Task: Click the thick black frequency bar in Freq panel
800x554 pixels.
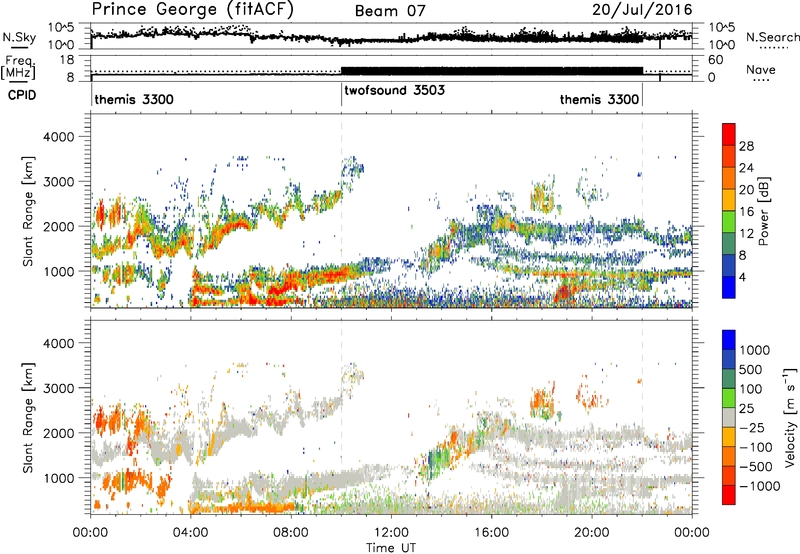Action: click(x=492, y=71)
